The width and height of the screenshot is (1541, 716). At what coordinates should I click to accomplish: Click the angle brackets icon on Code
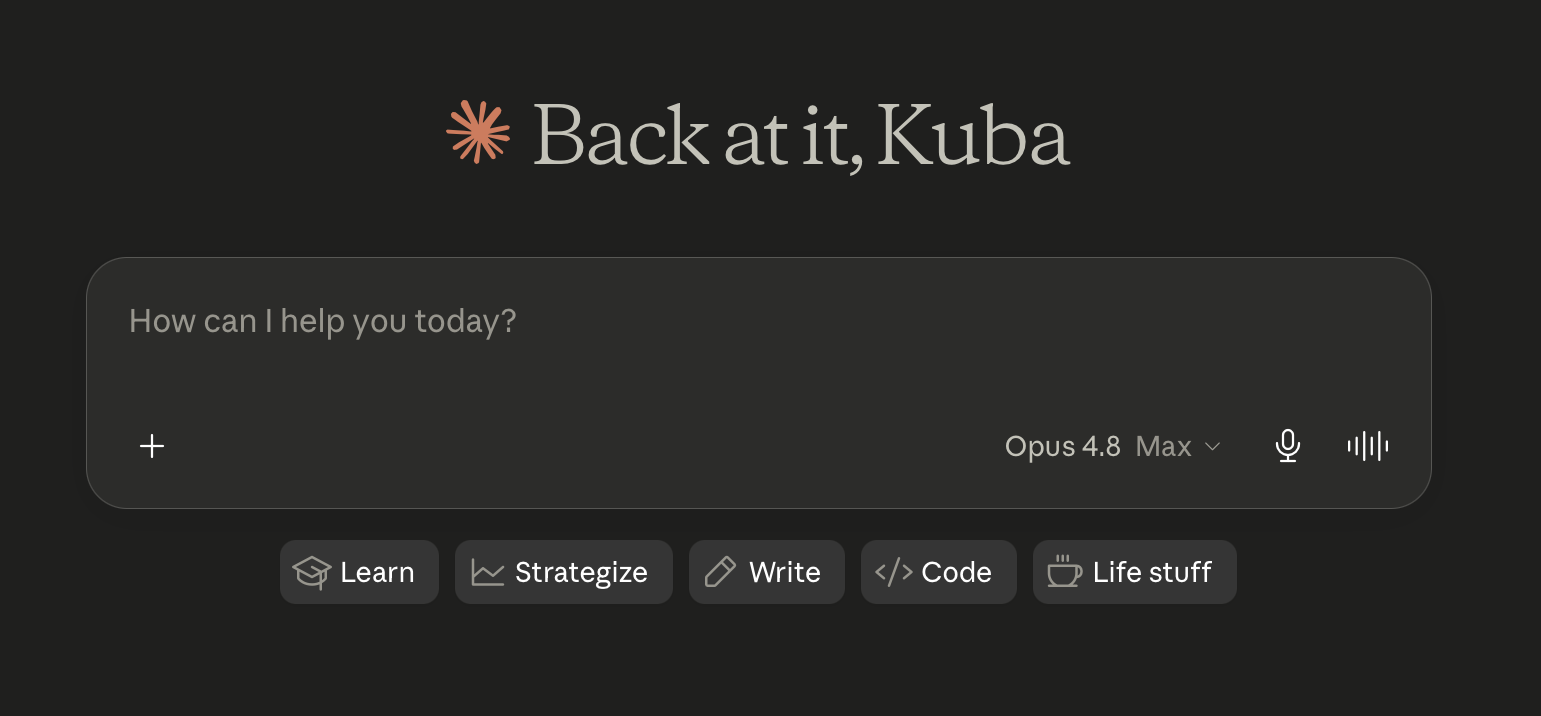click(x=893, y=572)
